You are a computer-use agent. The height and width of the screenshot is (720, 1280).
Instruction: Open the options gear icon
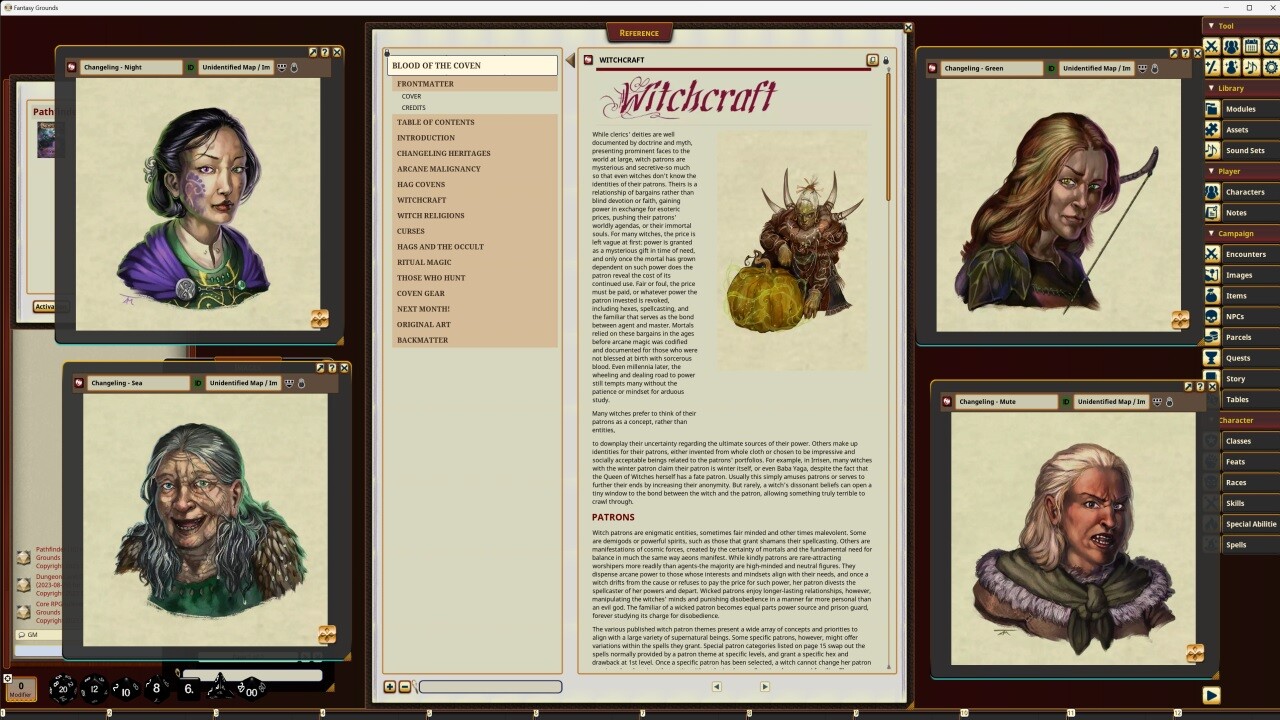(x=1270, y=66)
